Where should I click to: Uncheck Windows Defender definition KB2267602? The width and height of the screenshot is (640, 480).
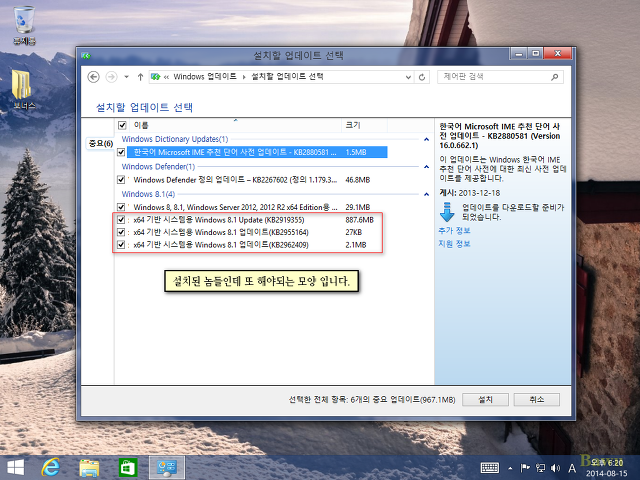click(121, 180)
